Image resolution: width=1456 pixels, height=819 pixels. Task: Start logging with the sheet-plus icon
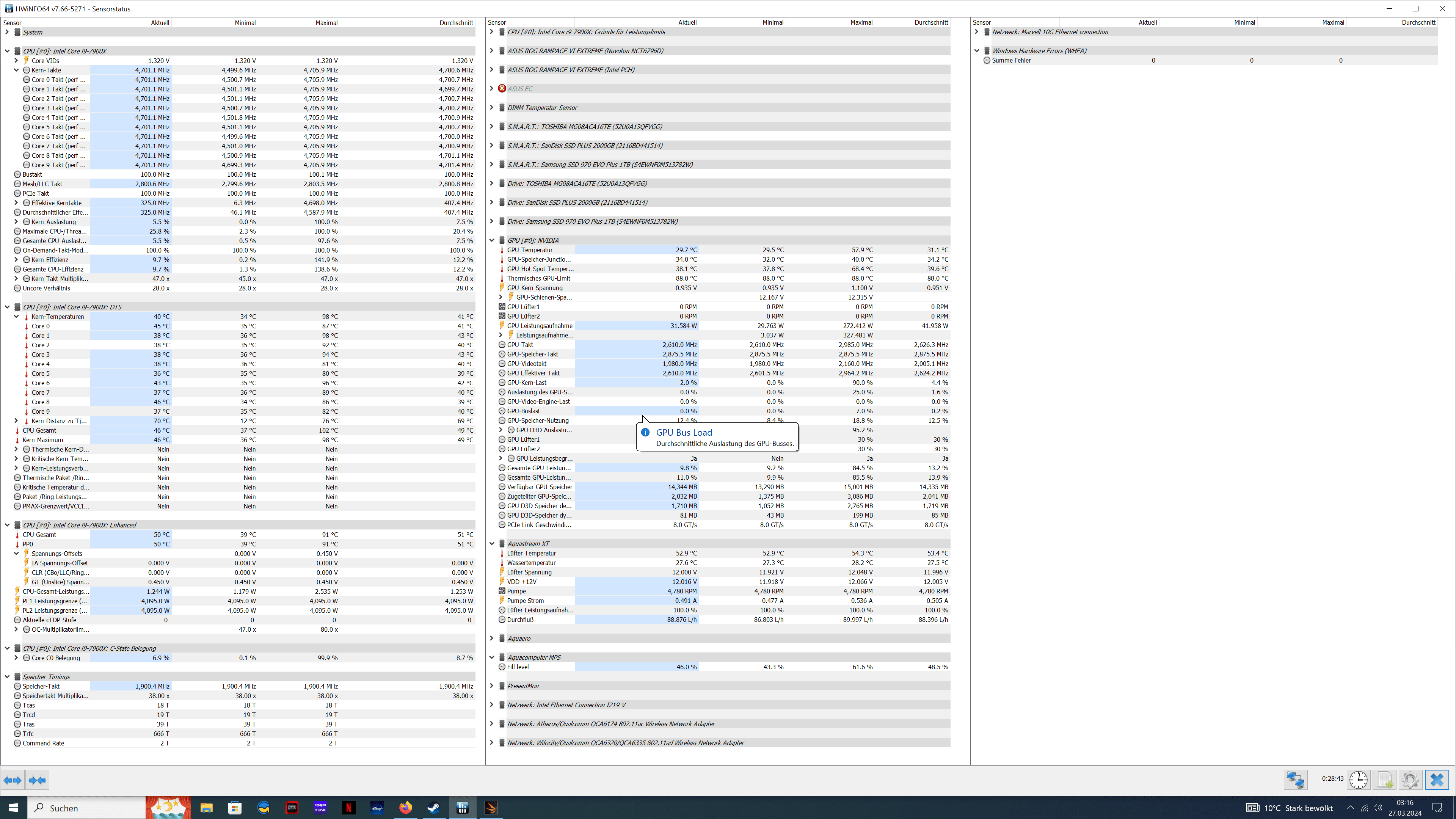click(x=1385, y=780)
